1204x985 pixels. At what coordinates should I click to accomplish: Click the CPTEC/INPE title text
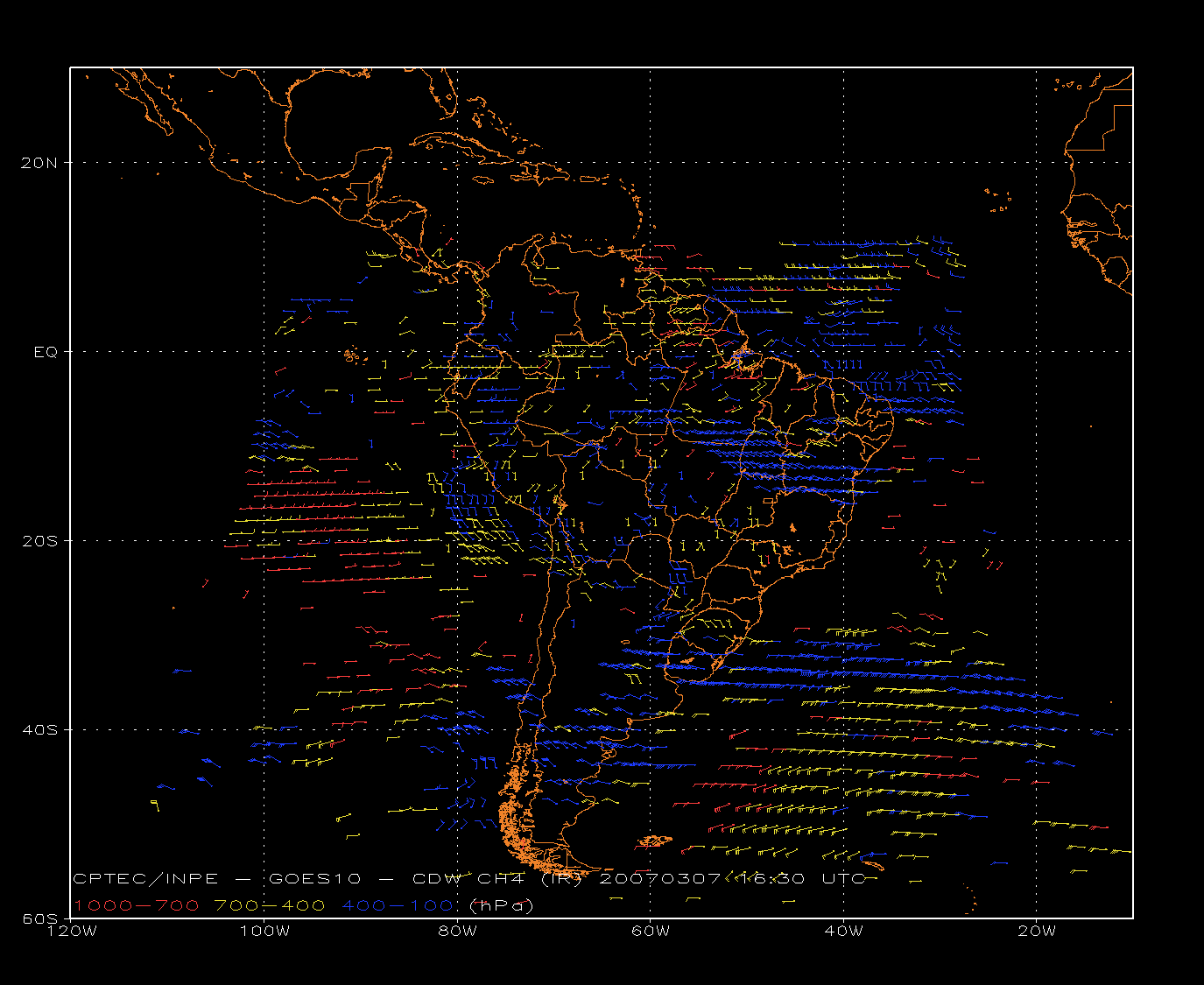pos(145,878)
